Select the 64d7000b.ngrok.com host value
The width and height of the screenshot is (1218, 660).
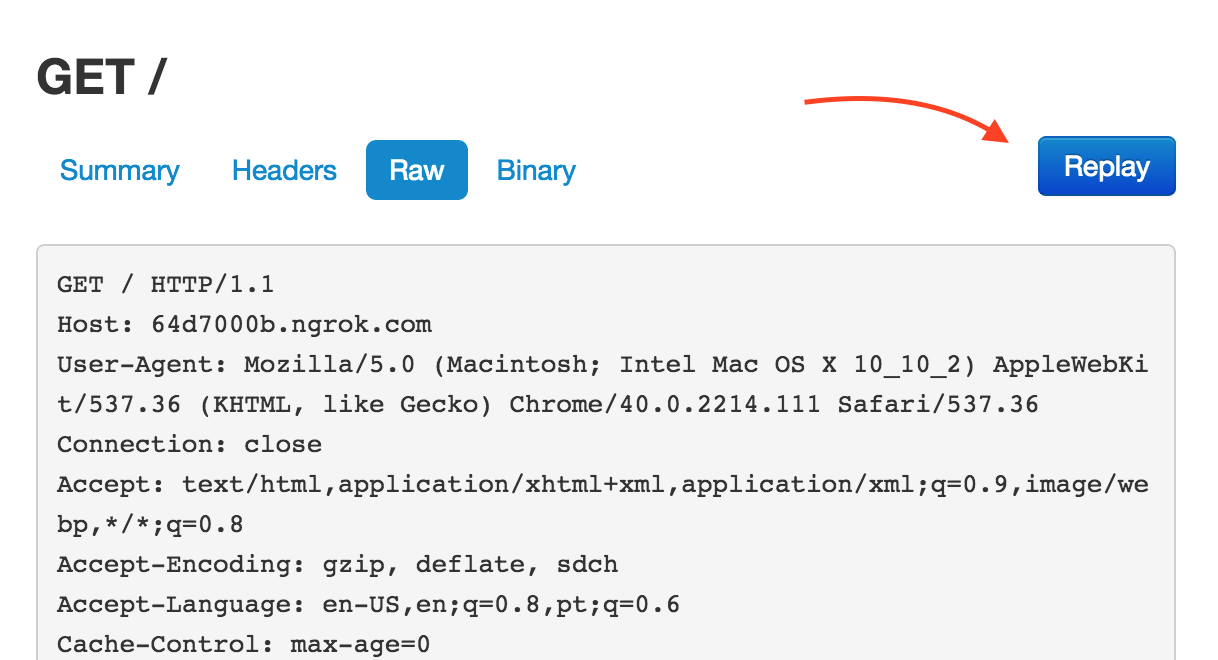[x=291, y=325]
